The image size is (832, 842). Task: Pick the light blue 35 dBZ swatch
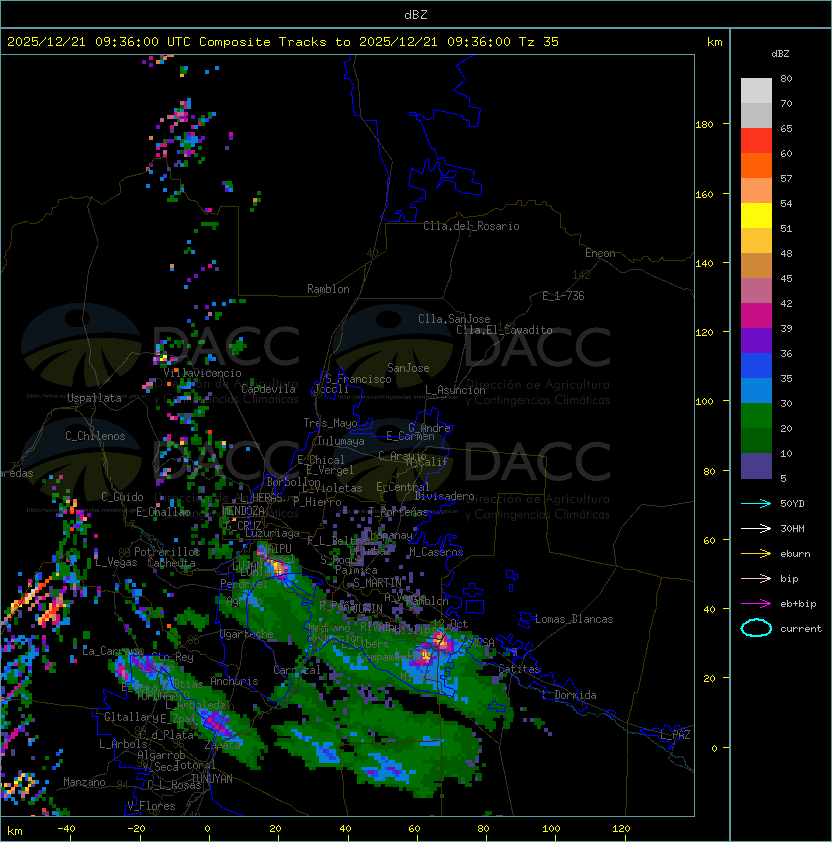(756, 391)
